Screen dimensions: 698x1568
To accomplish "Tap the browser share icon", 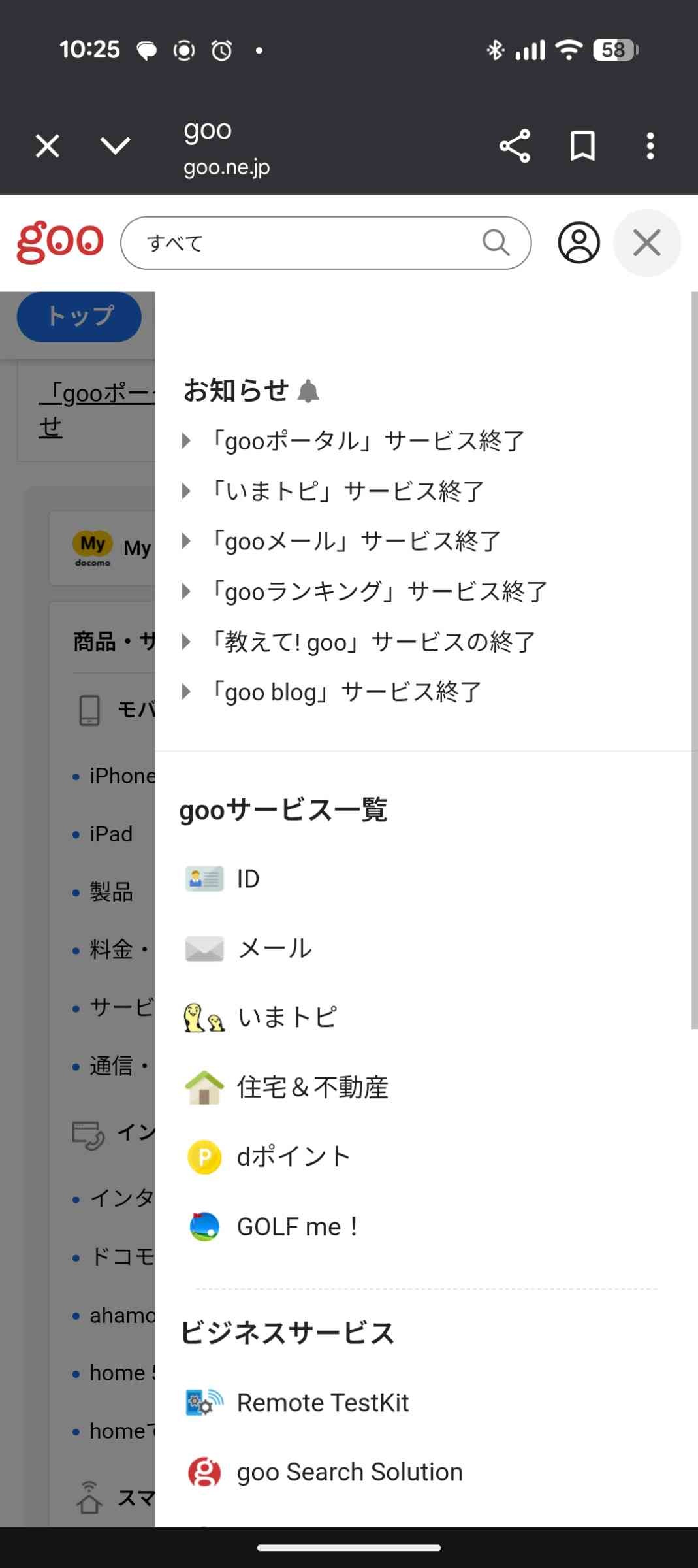I will [x=515, y=146].
